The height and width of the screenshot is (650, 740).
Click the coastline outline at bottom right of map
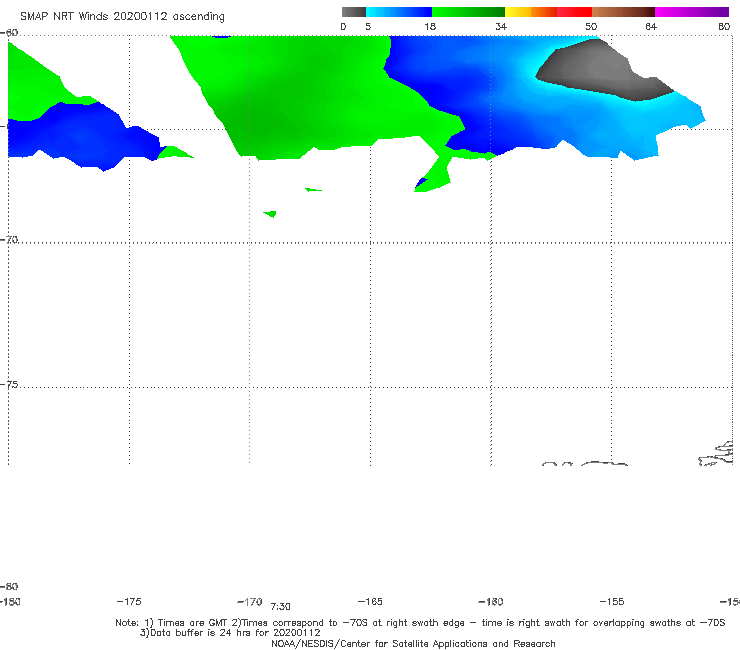pos(716,454)
